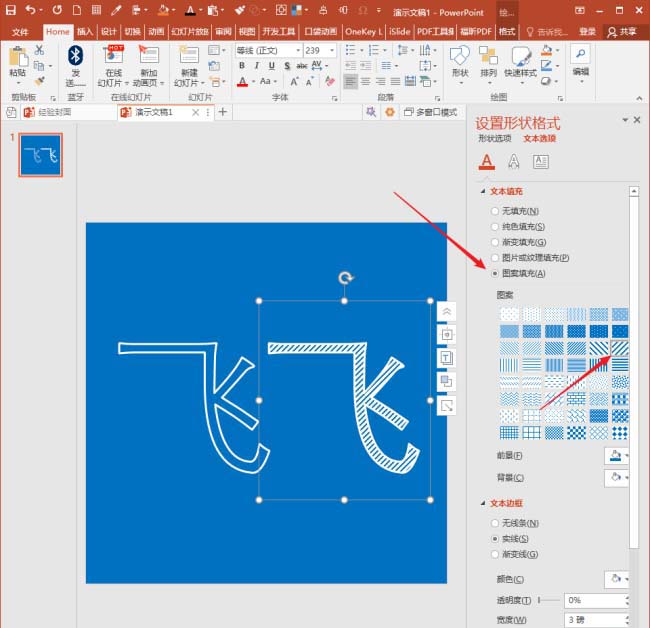Click the Shapes (形状) gallery icon

pyautogui.click(x=459, y=57)
